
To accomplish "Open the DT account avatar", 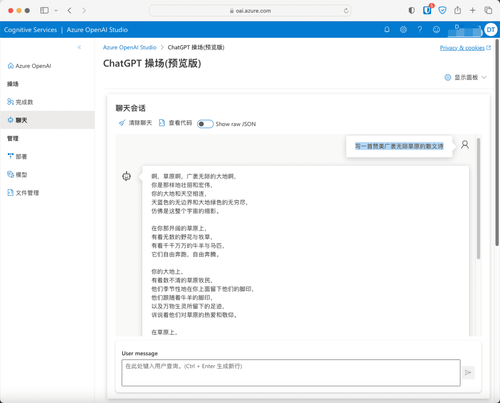I will (x=491, y=30).
